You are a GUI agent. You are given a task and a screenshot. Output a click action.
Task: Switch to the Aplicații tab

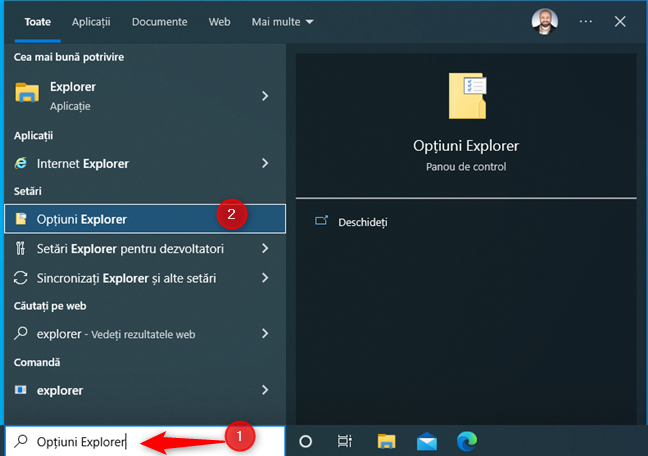[x=91, y=21]
